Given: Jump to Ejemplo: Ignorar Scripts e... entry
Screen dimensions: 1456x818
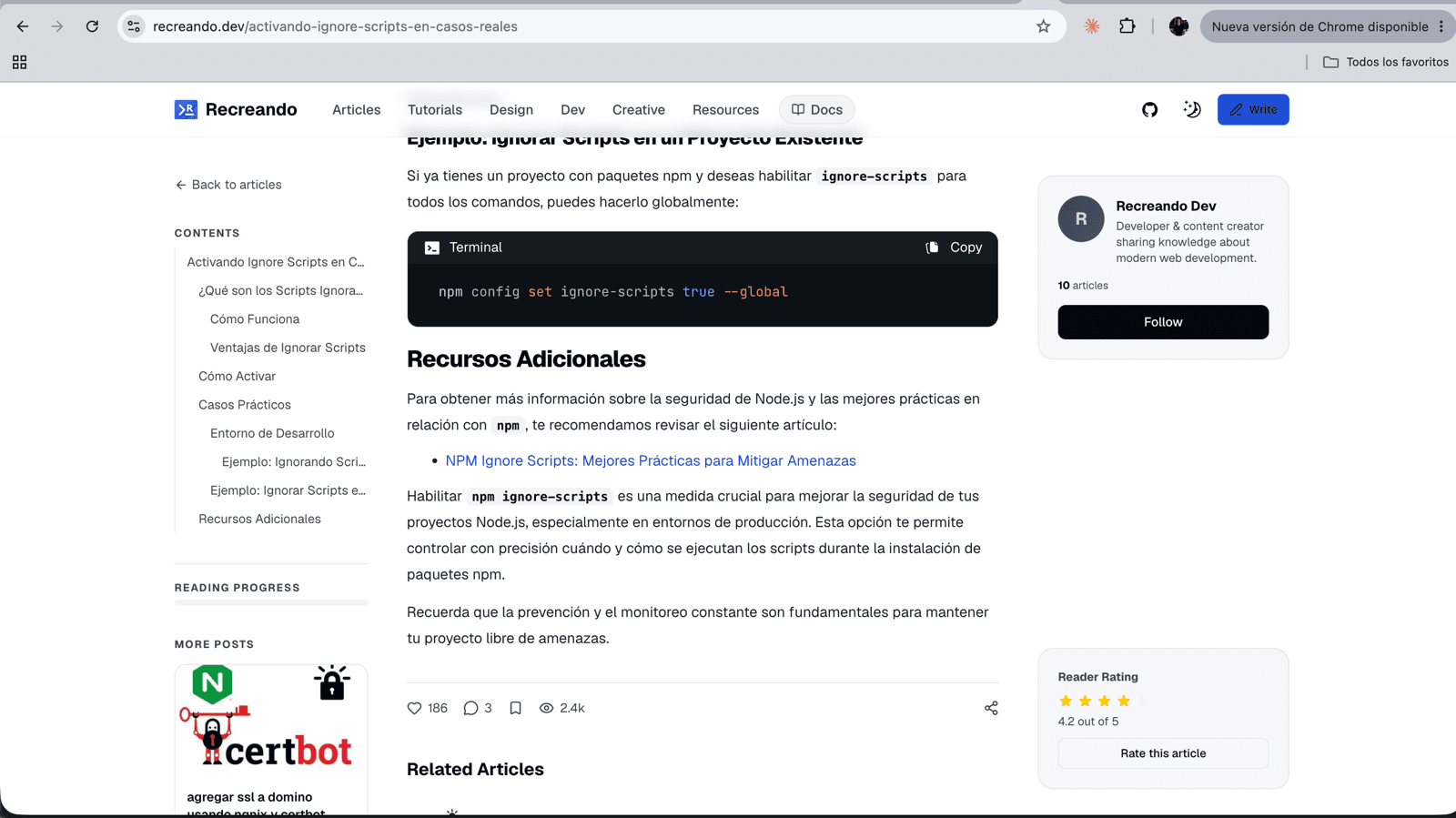Looking at the screenshot, I should click(288, 490).
